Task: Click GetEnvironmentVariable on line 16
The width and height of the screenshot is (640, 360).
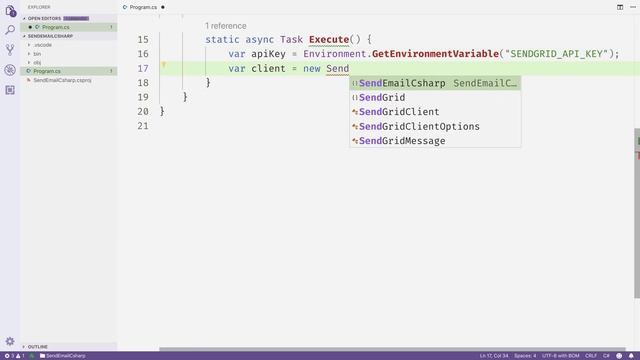Action: point(435,54)
